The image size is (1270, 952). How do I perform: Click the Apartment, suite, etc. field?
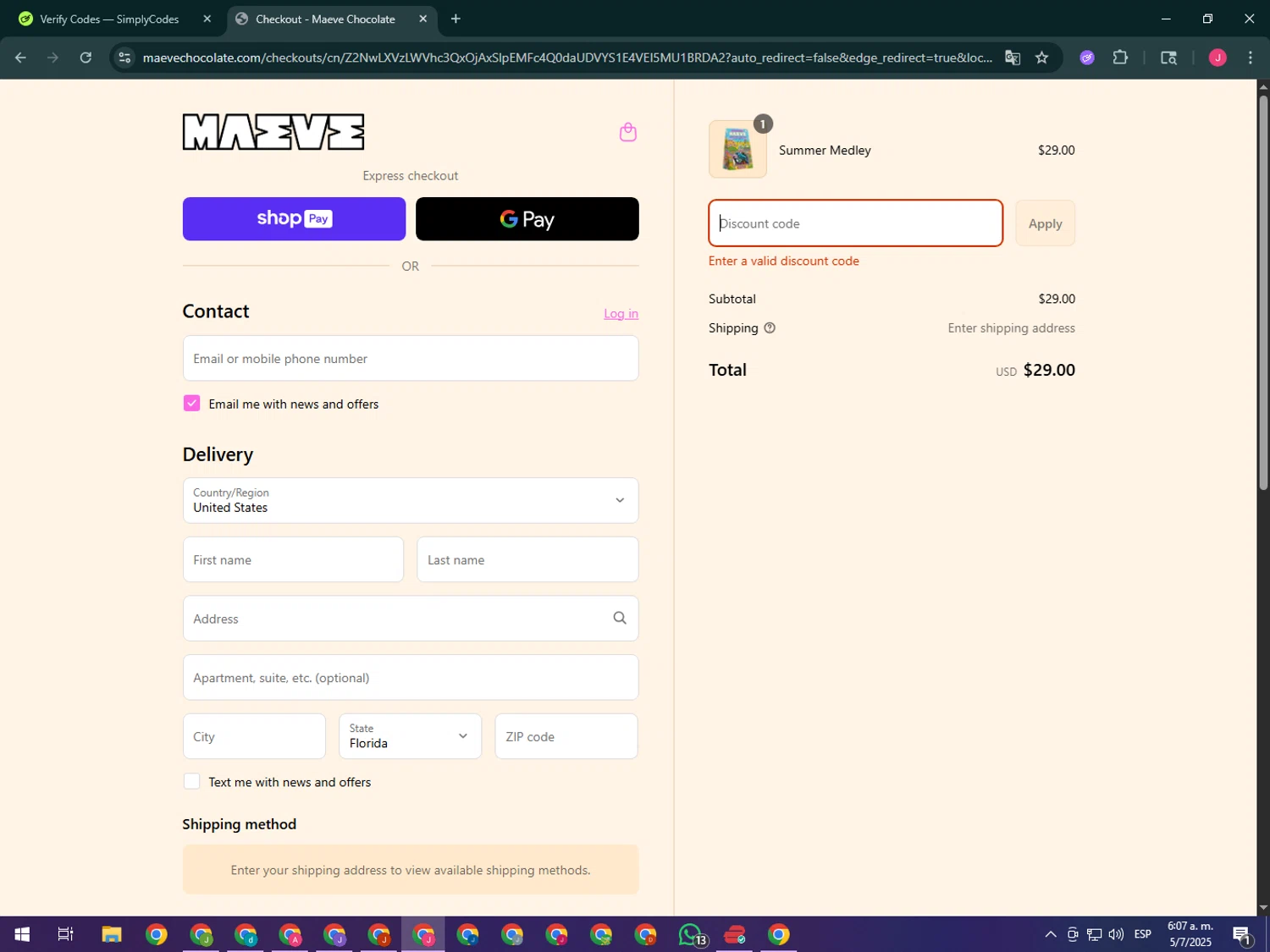point(411,678)
